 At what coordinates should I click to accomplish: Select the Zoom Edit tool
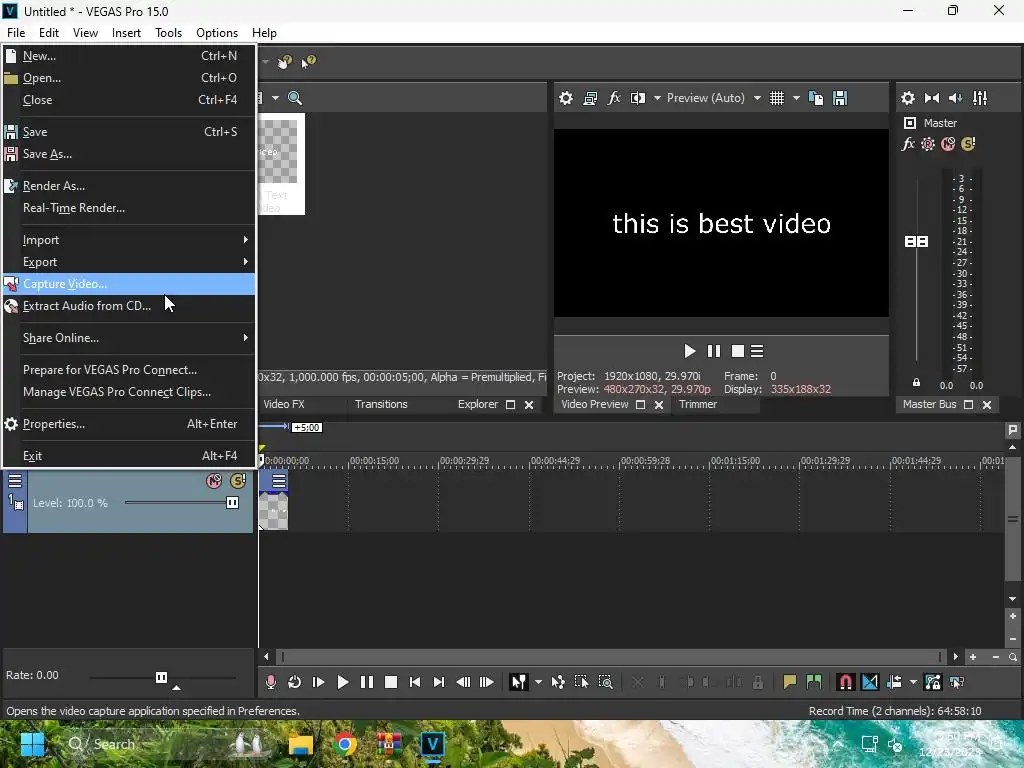[x=605, y=682]
